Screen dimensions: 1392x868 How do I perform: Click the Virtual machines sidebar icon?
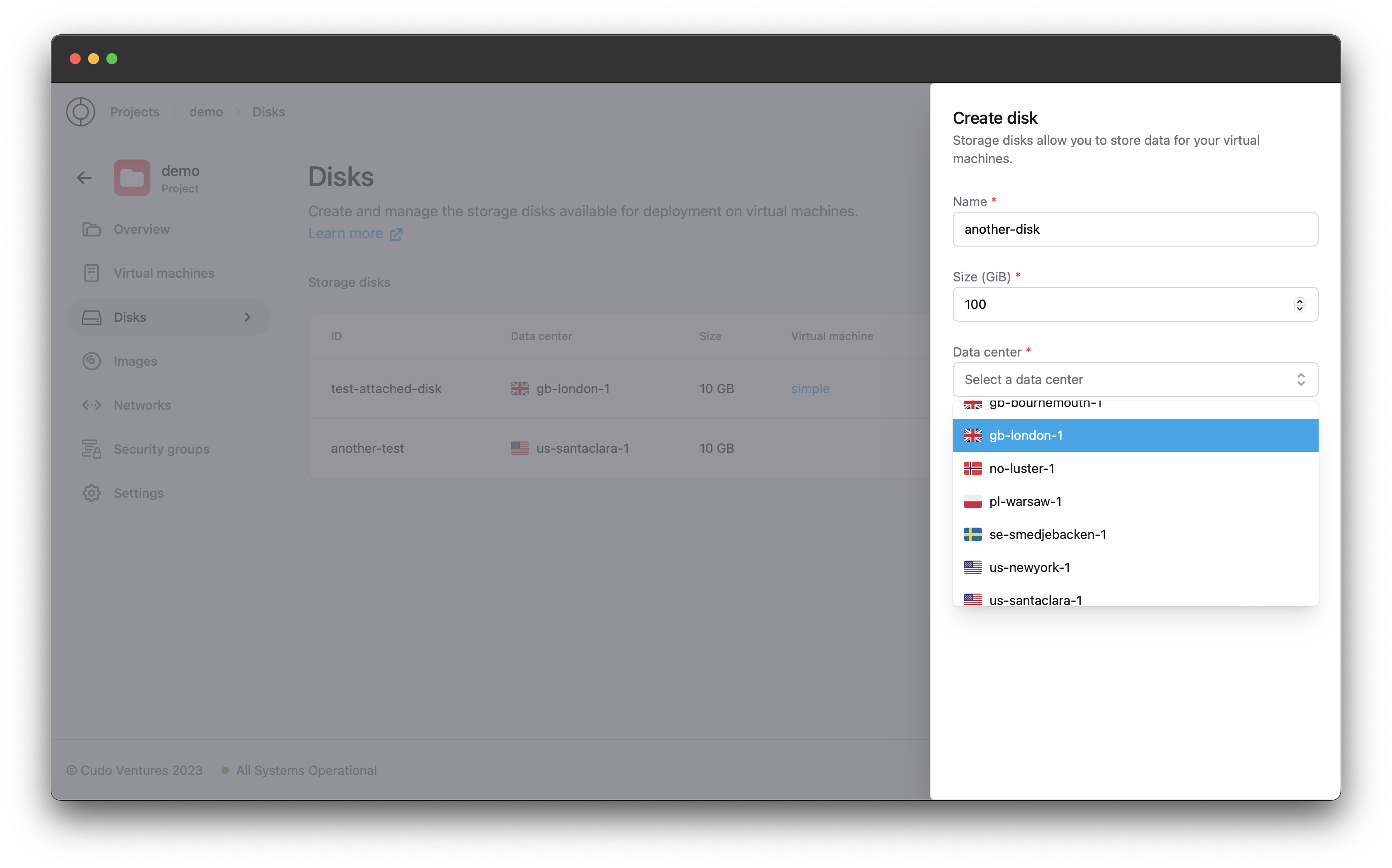click(x=92, y=272)
